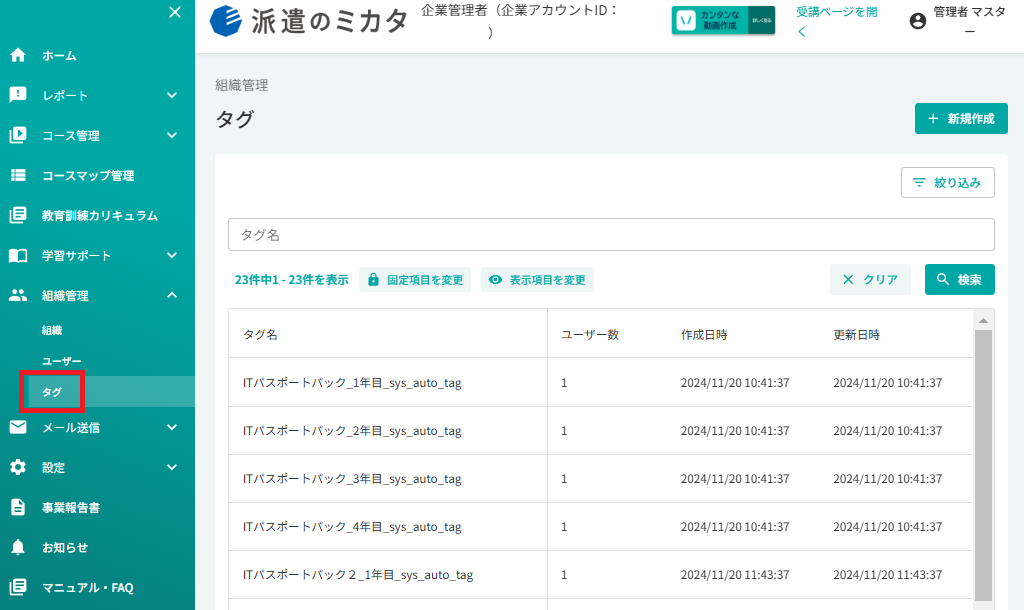Image resolution: width=1024 pixels, height=610 pixels.
Task: Click the administrator account avatar icon
Action: pos(918,21)
